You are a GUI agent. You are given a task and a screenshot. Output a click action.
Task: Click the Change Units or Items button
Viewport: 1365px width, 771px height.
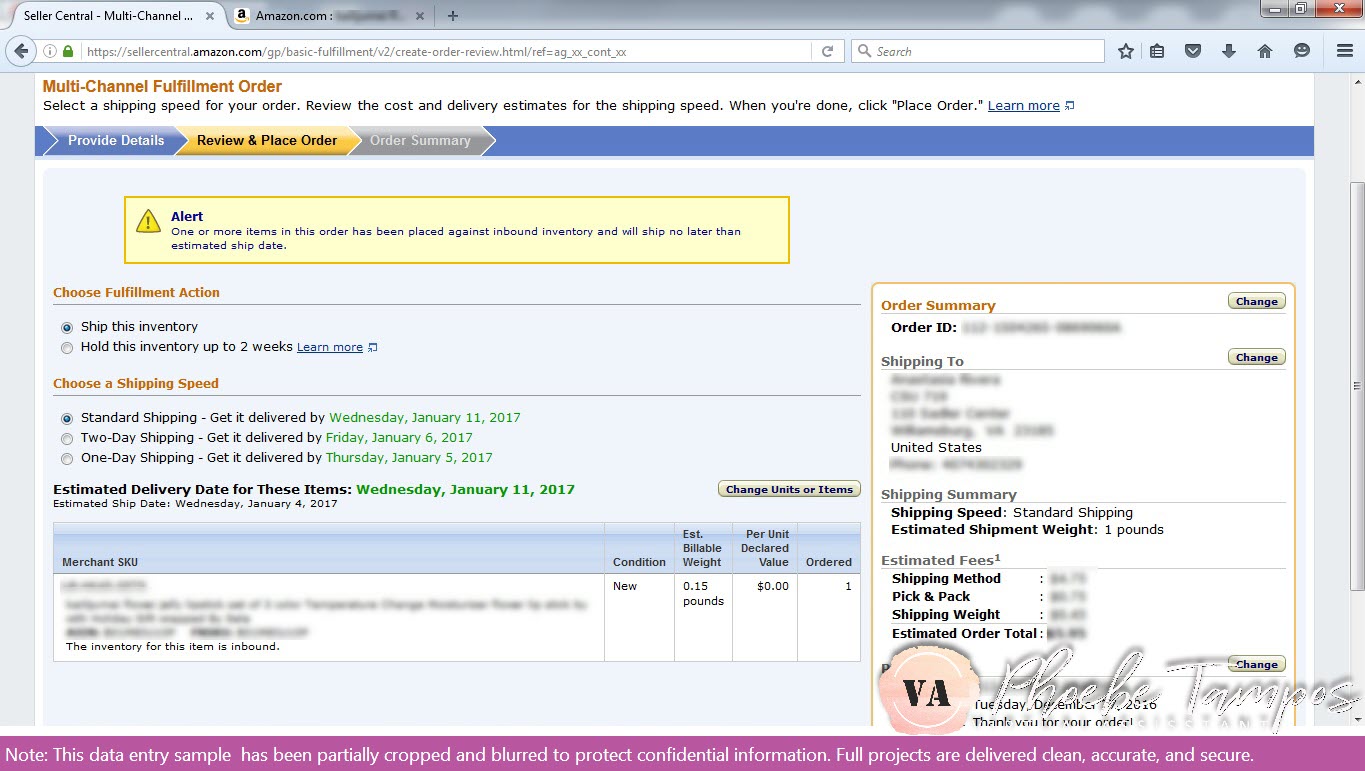click(x=787, y=489)
